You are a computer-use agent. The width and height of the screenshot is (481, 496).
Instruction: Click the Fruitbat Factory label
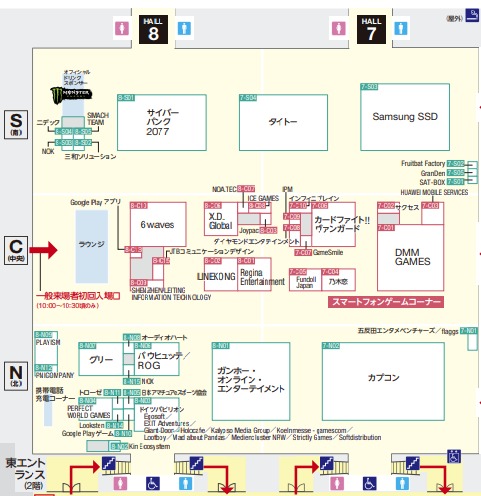point(423,163)
